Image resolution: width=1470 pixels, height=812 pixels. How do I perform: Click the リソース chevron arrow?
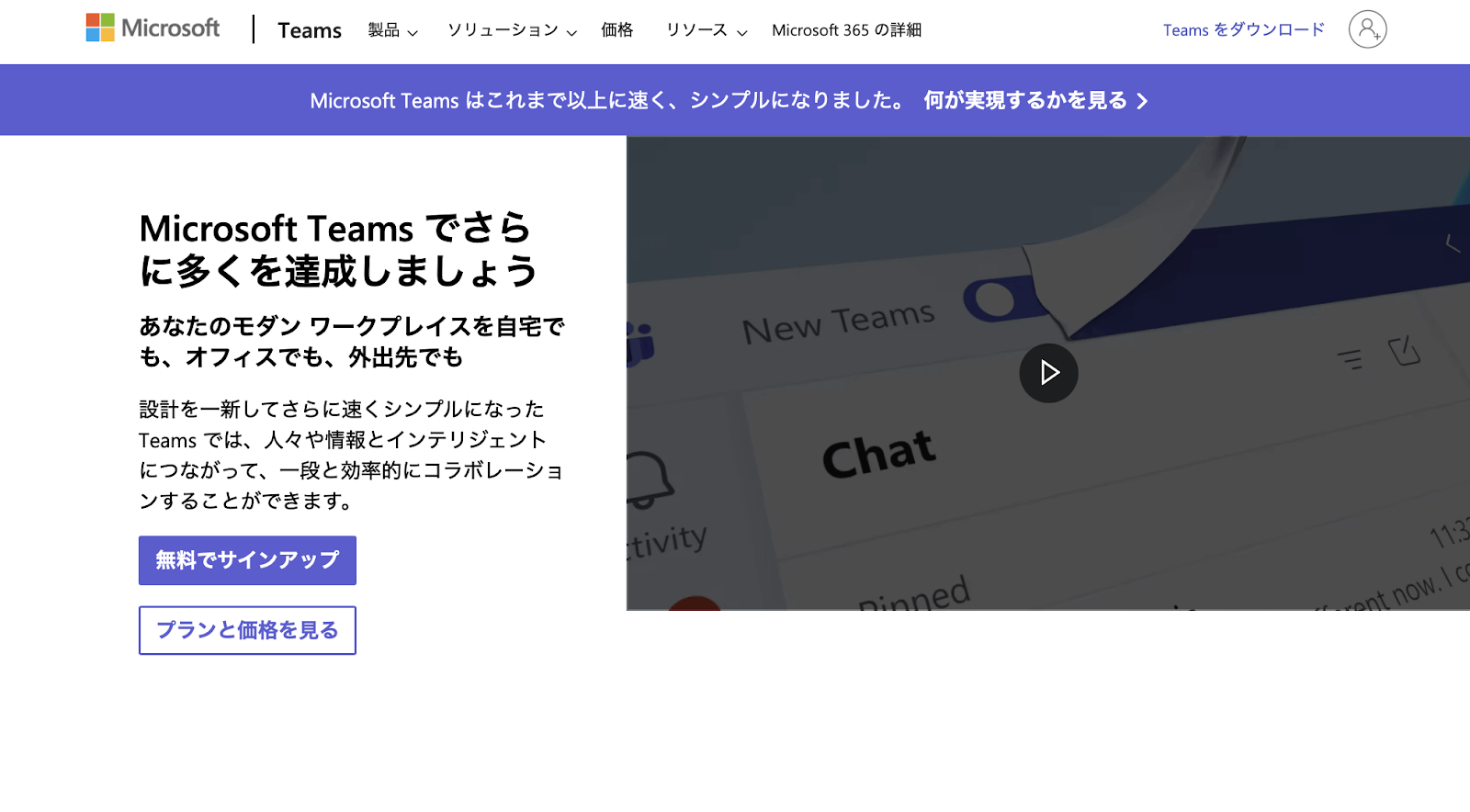742,33
